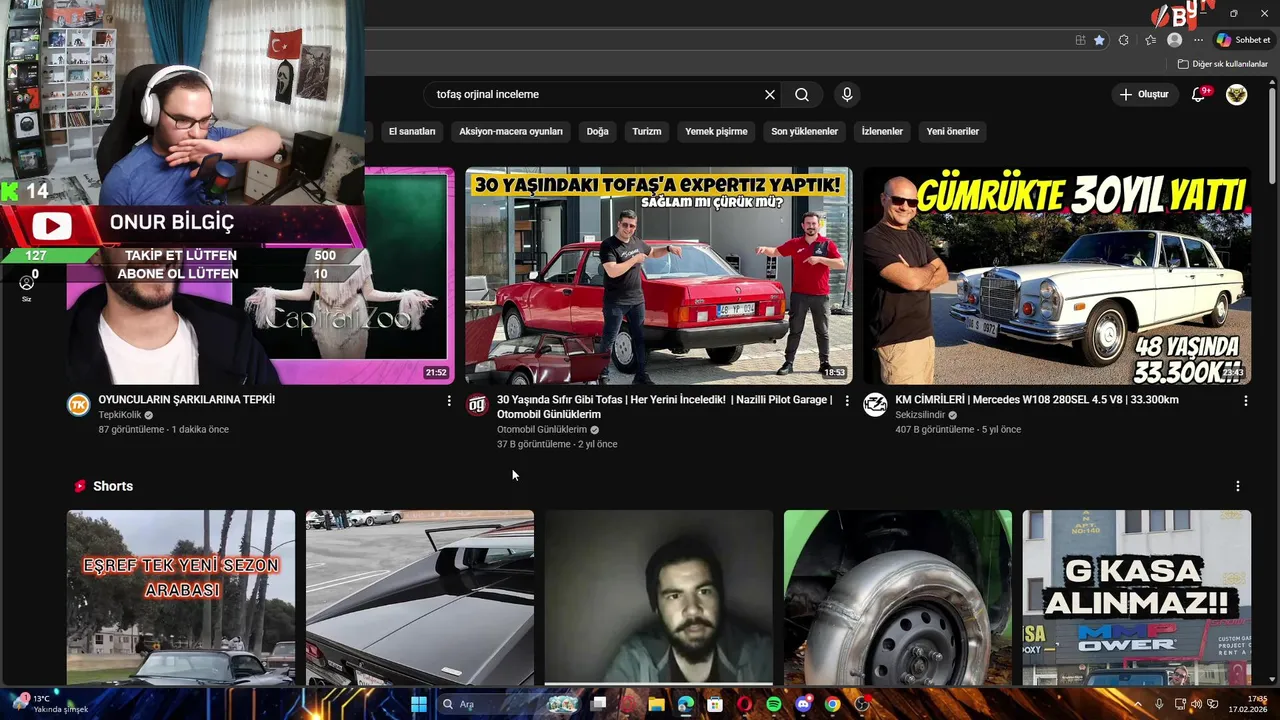Select the Aksiyon-macera oyunları chip
Viewport: 1280px width, 720px height.
pyautogui.click(x=511, y=132)
